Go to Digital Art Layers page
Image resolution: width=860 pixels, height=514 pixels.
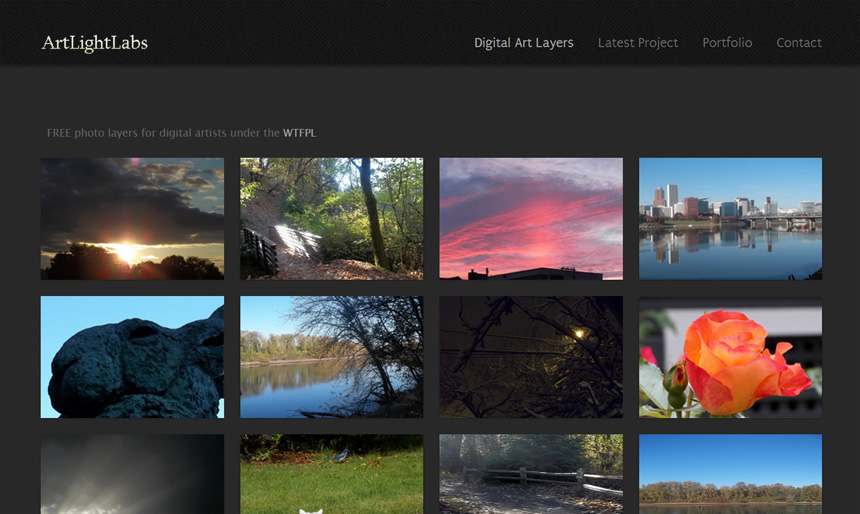coord(524,43)
